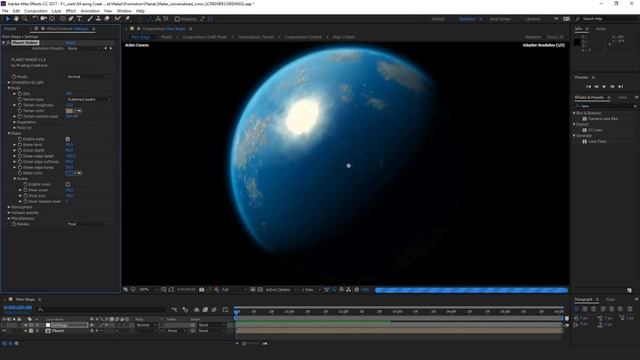640x360 pixels.
Task: Switch to the Project panel tab
Action: click(10, 29)
